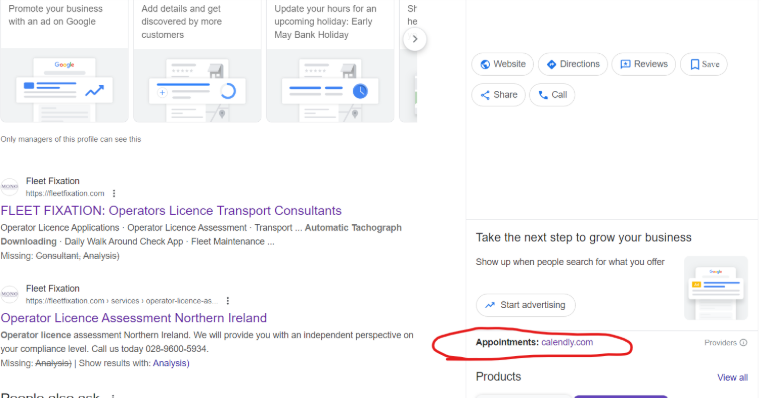761x398 pixels.
Task: Open FLEET FIXATION Operators Licence result
Action: (171, 211)
